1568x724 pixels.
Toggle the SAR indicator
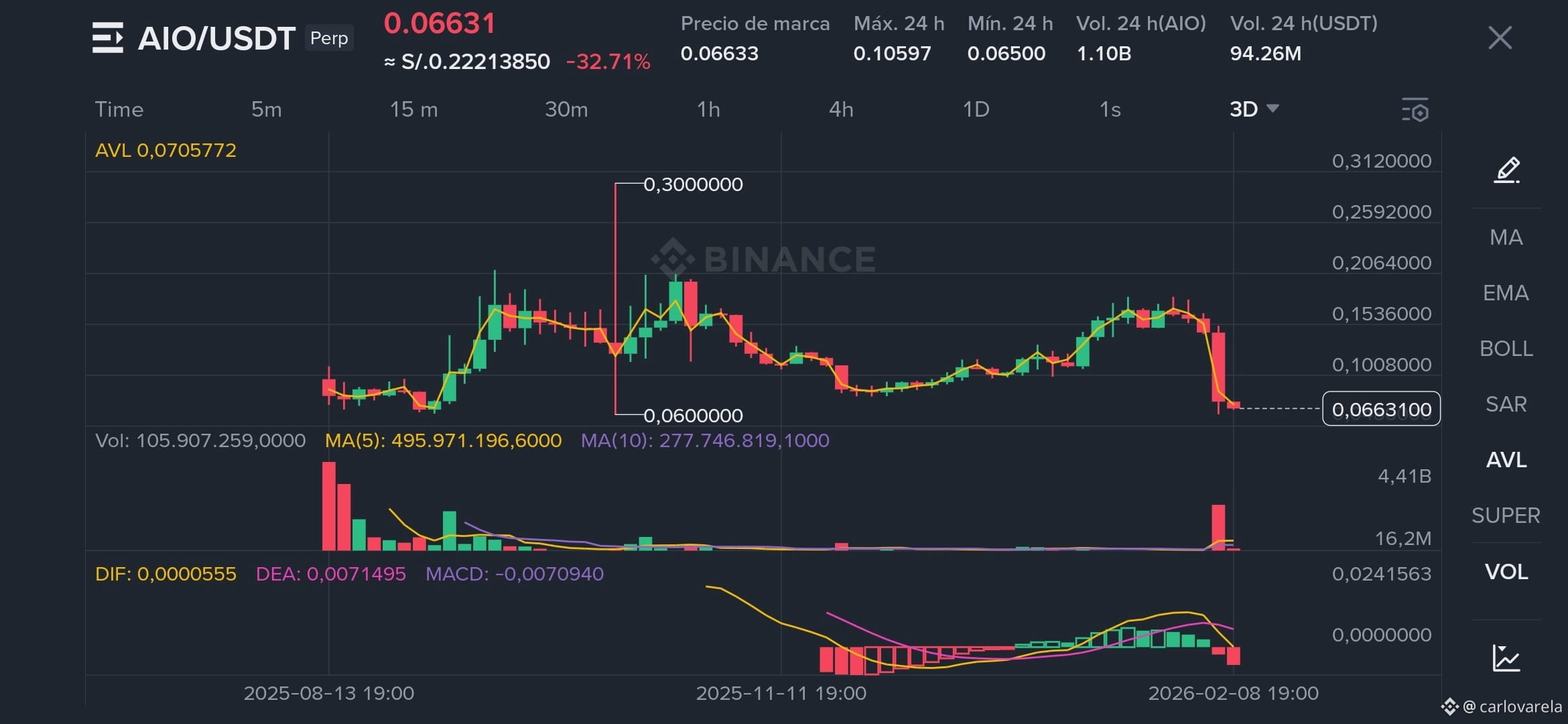coord(1506,404)
